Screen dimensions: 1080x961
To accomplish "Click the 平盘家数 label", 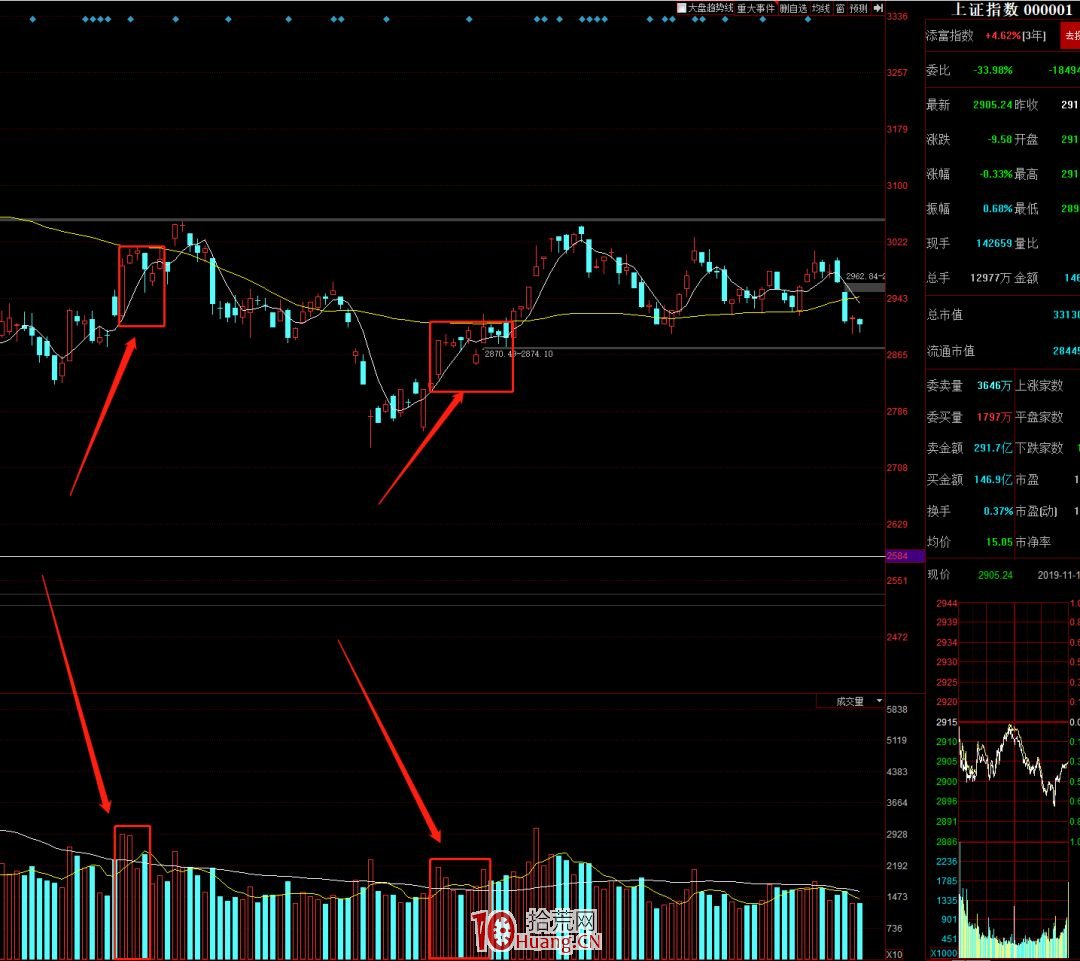I will click(x=1039, y=417).
